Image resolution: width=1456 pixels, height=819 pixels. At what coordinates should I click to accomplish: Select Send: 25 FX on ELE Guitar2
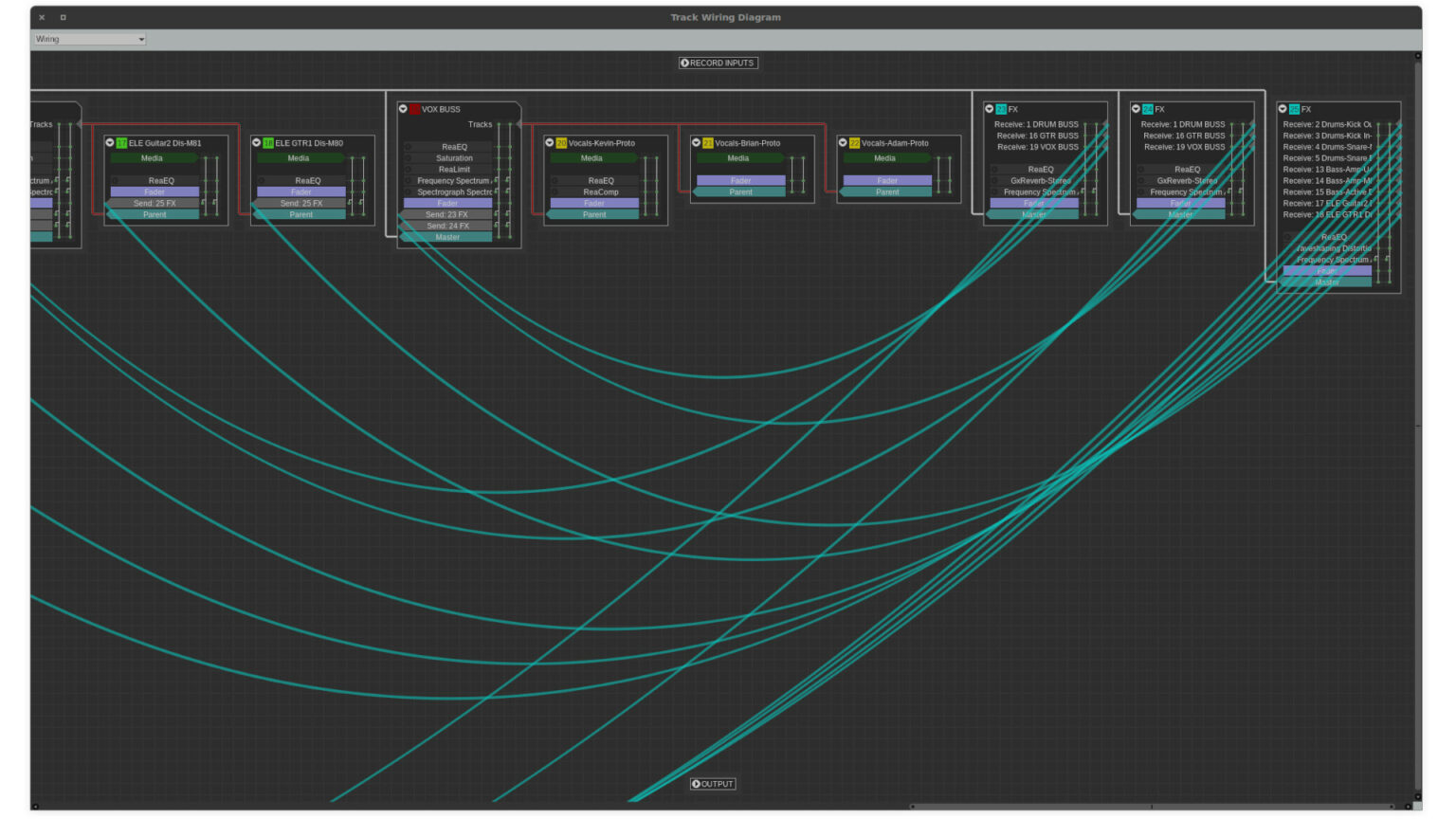(x=155, y=203)
